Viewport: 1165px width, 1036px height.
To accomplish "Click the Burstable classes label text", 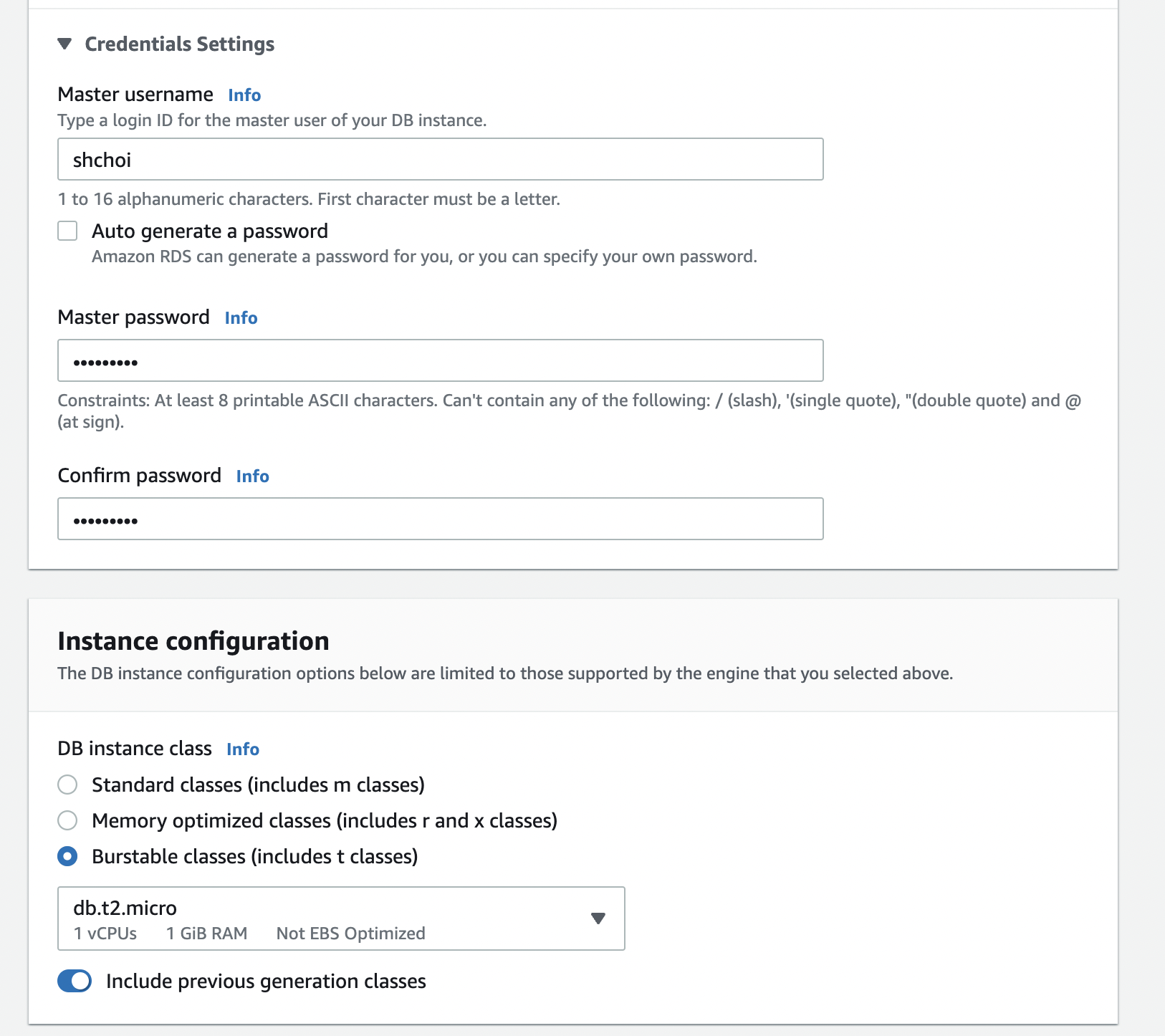I will 254,856.
